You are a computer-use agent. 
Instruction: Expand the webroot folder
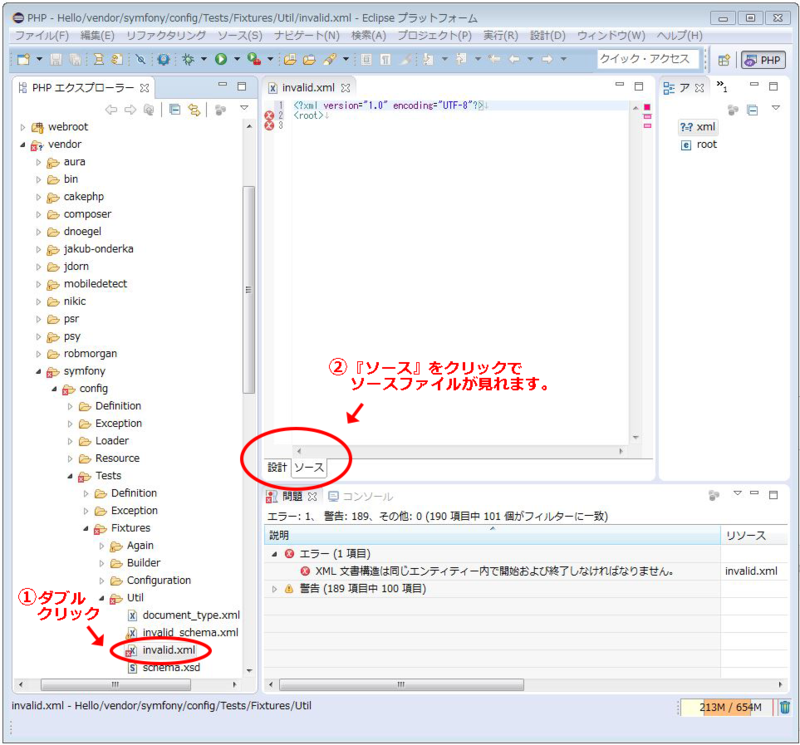tap(22, 127)
